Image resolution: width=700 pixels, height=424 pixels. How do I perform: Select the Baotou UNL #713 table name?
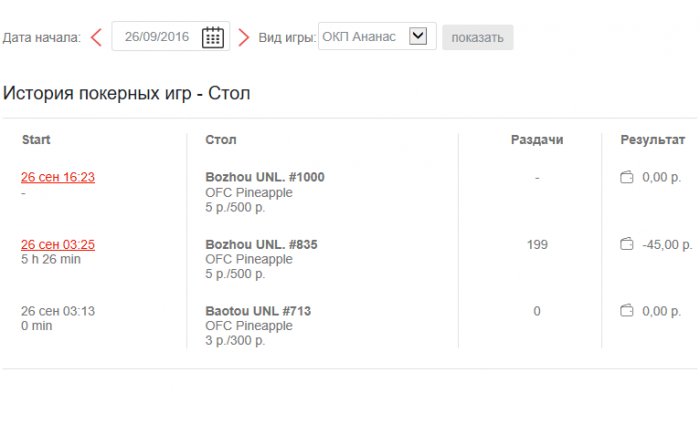(x=258, y=311)
